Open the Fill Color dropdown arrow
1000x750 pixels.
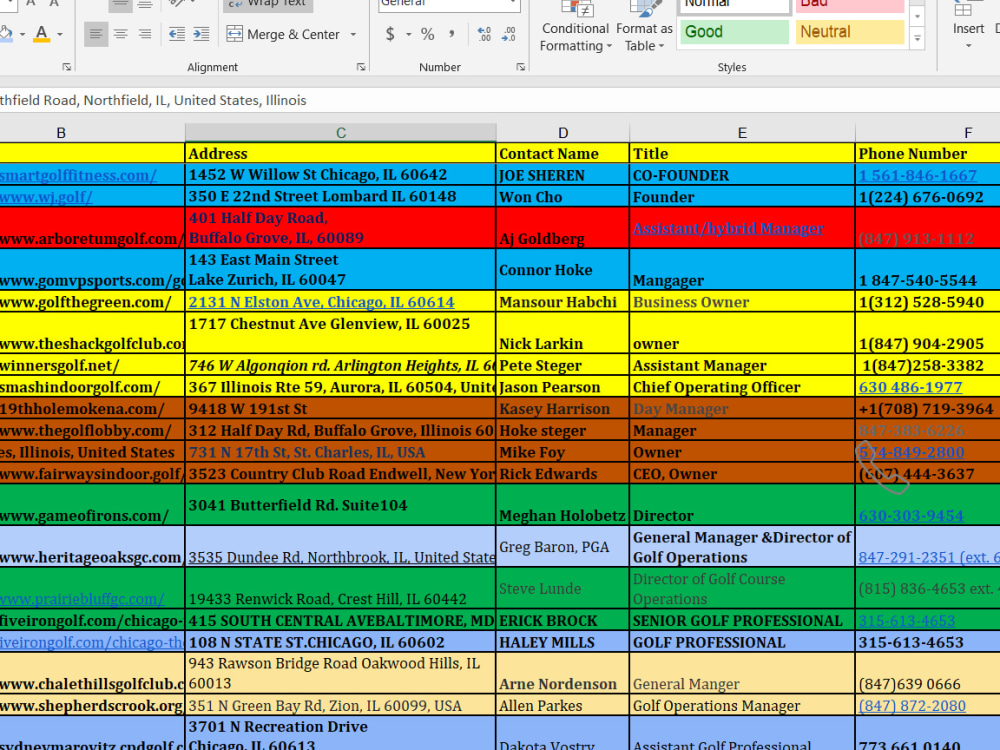coord(22,34)
